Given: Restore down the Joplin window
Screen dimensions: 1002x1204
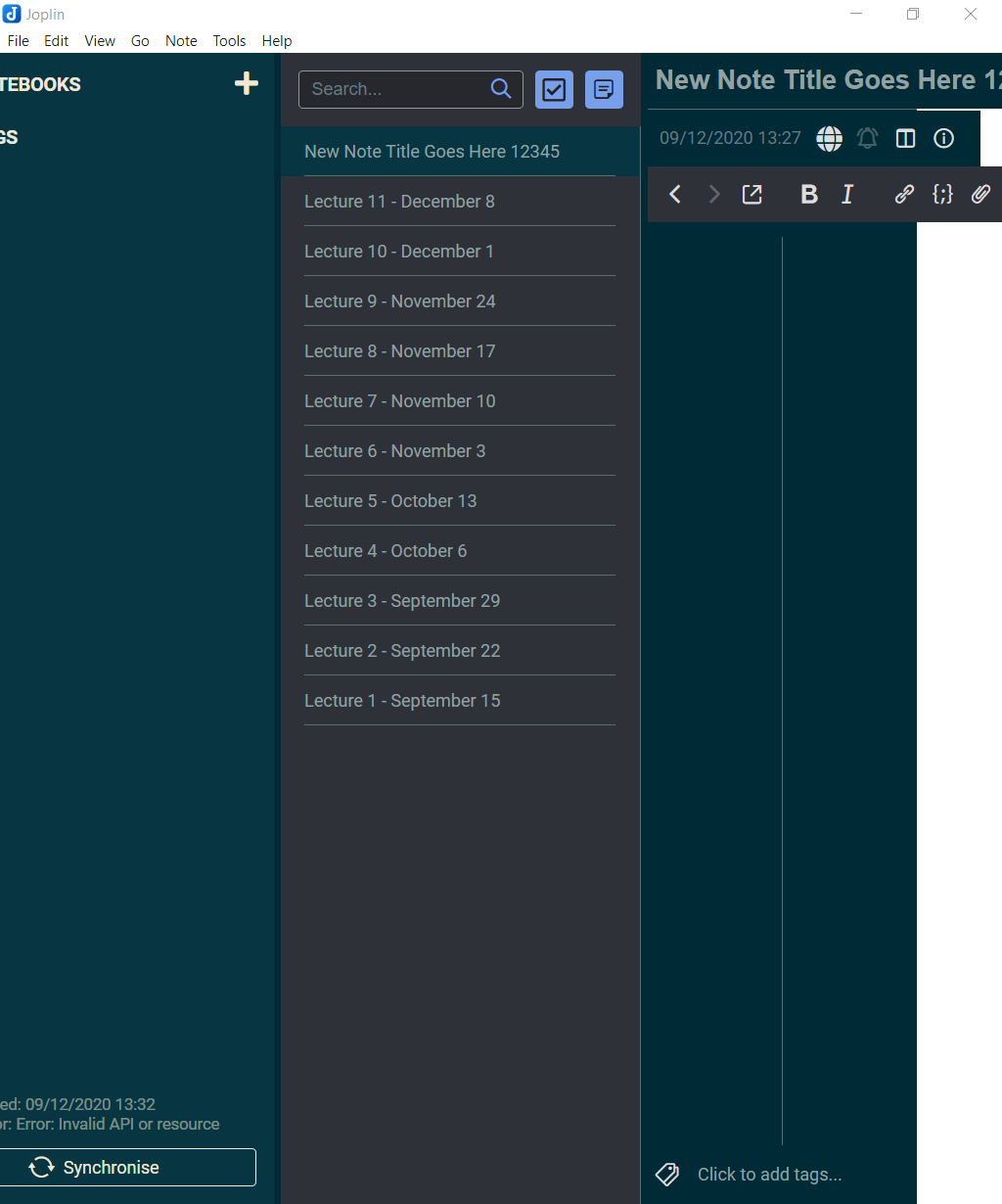Looking at the screenshot, I should pyautogui.click(x=913, y=14).
